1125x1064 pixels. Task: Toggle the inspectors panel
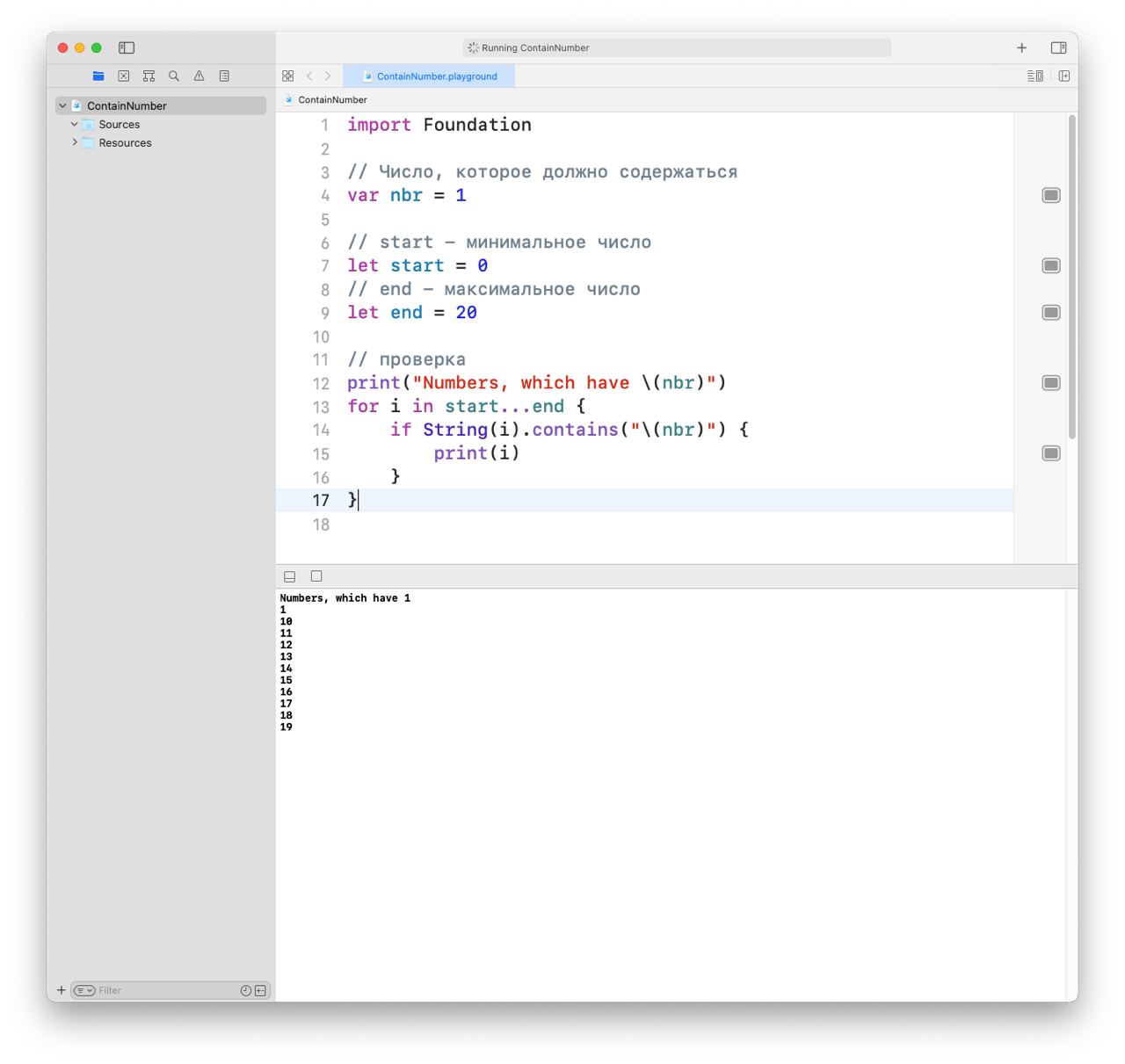[1058, 47]
